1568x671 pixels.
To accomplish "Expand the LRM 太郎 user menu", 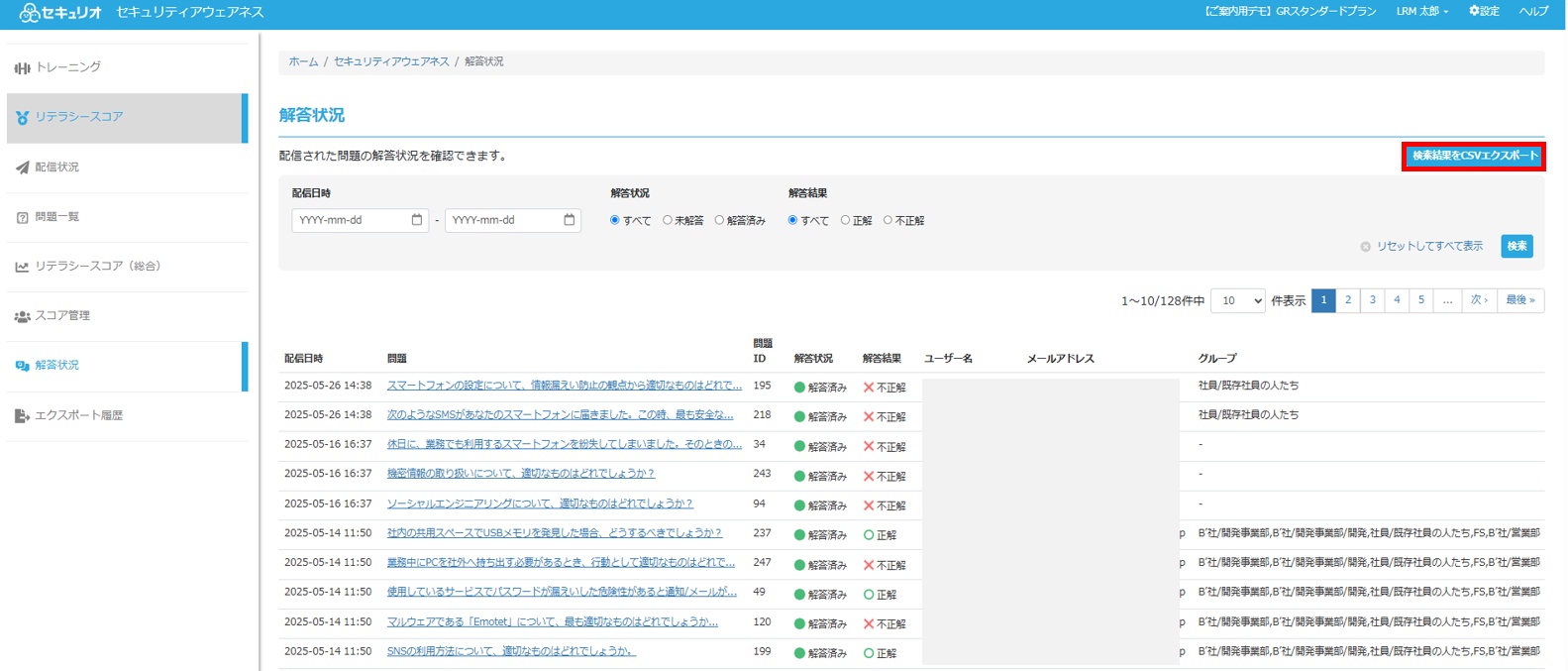I will 1421,11.
